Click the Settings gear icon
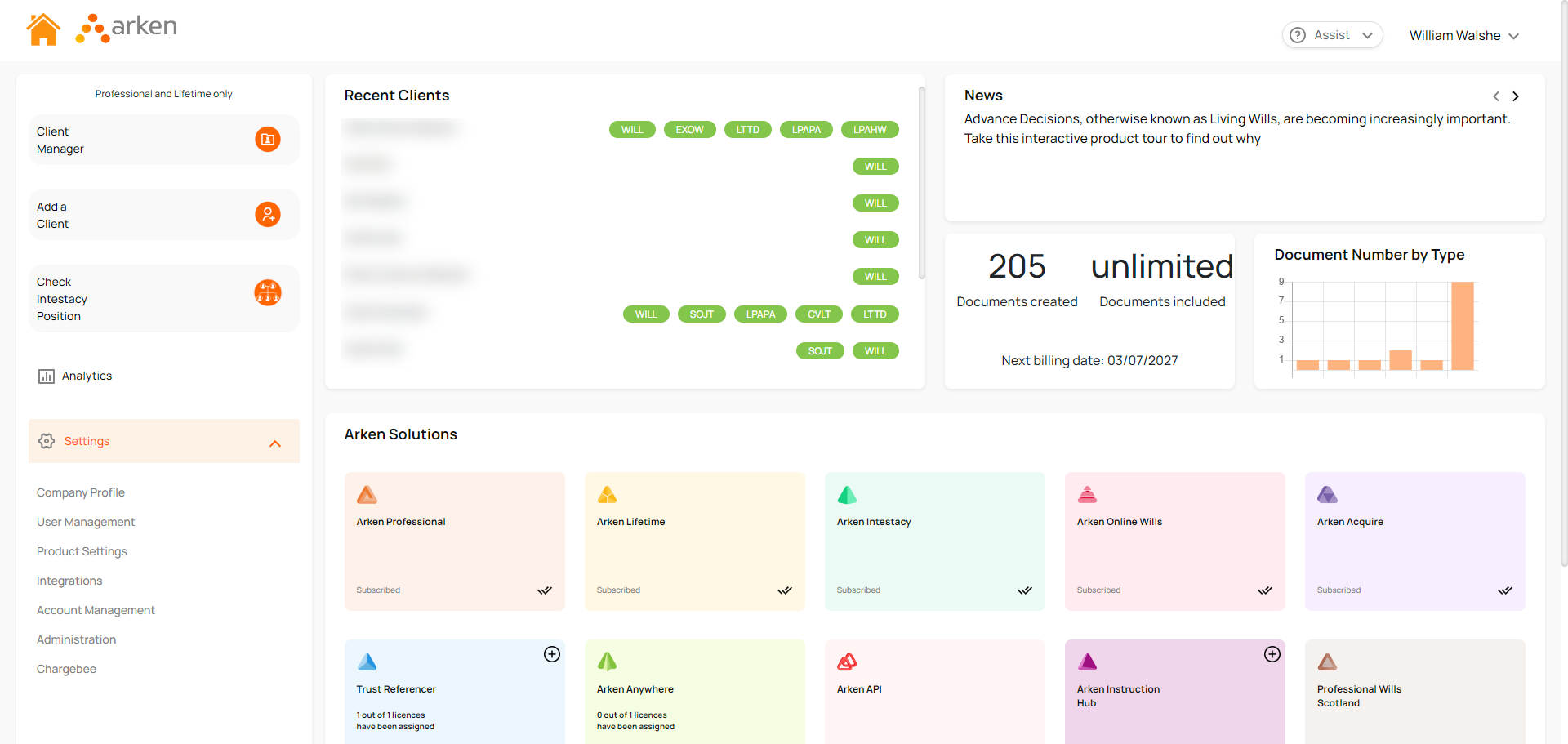Viewport: 1568px width, 744px height. (47, 441)
